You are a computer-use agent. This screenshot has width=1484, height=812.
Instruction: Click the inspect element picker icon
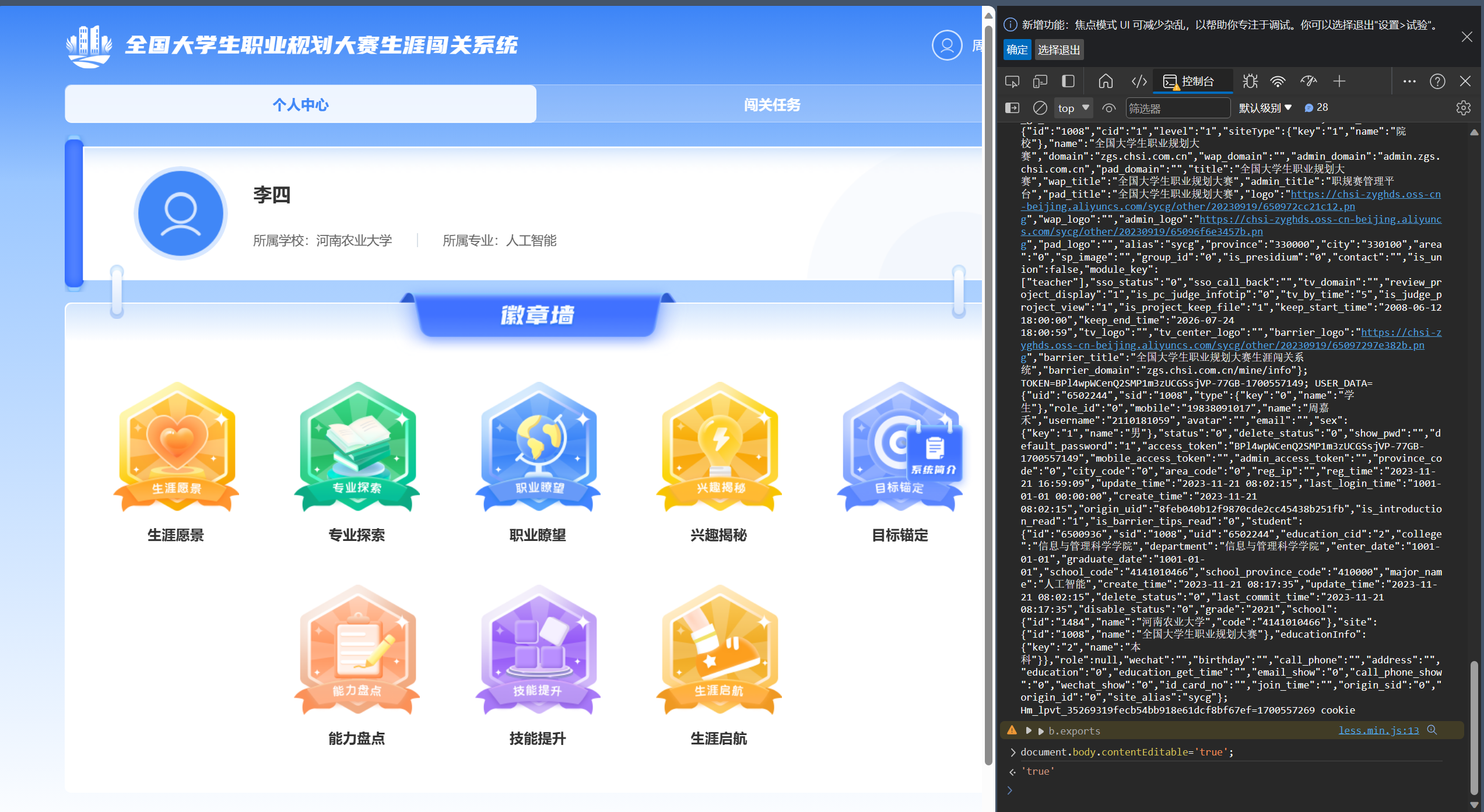[1012, 82]
